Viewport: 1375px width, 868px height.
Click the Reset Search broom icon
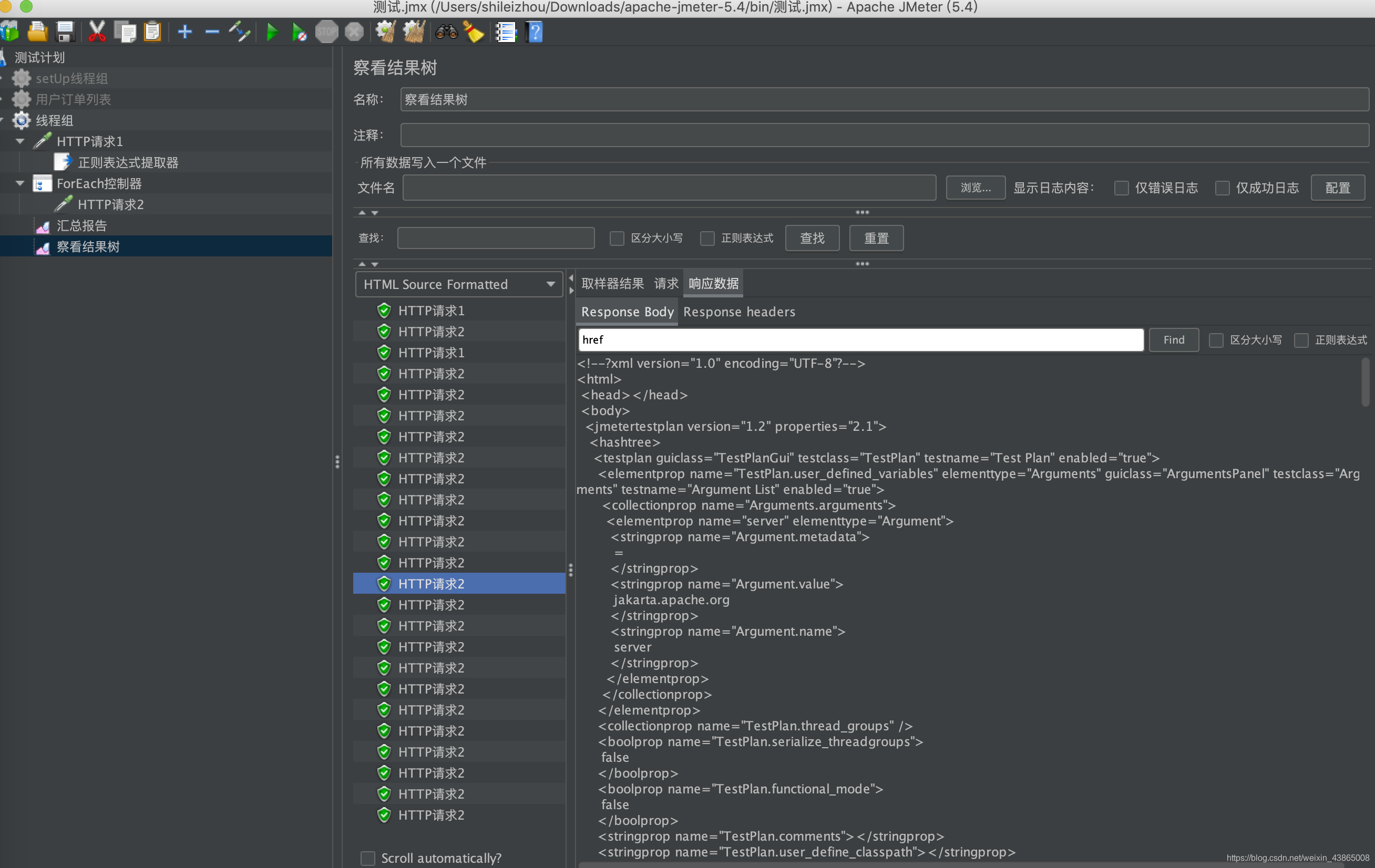coord(474,32)
